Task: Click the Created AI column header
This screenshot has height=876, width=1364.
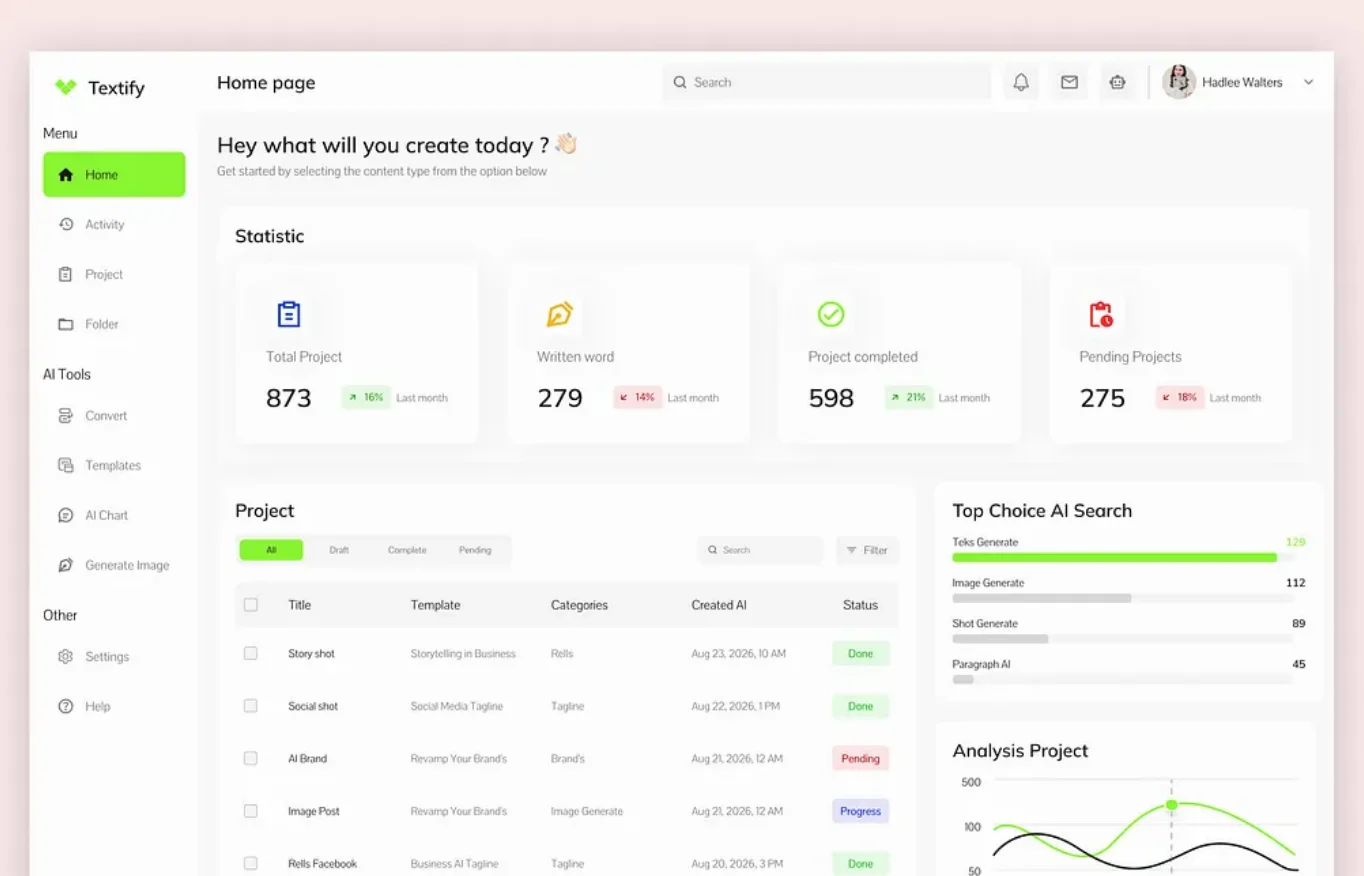Action: [719, 605]
